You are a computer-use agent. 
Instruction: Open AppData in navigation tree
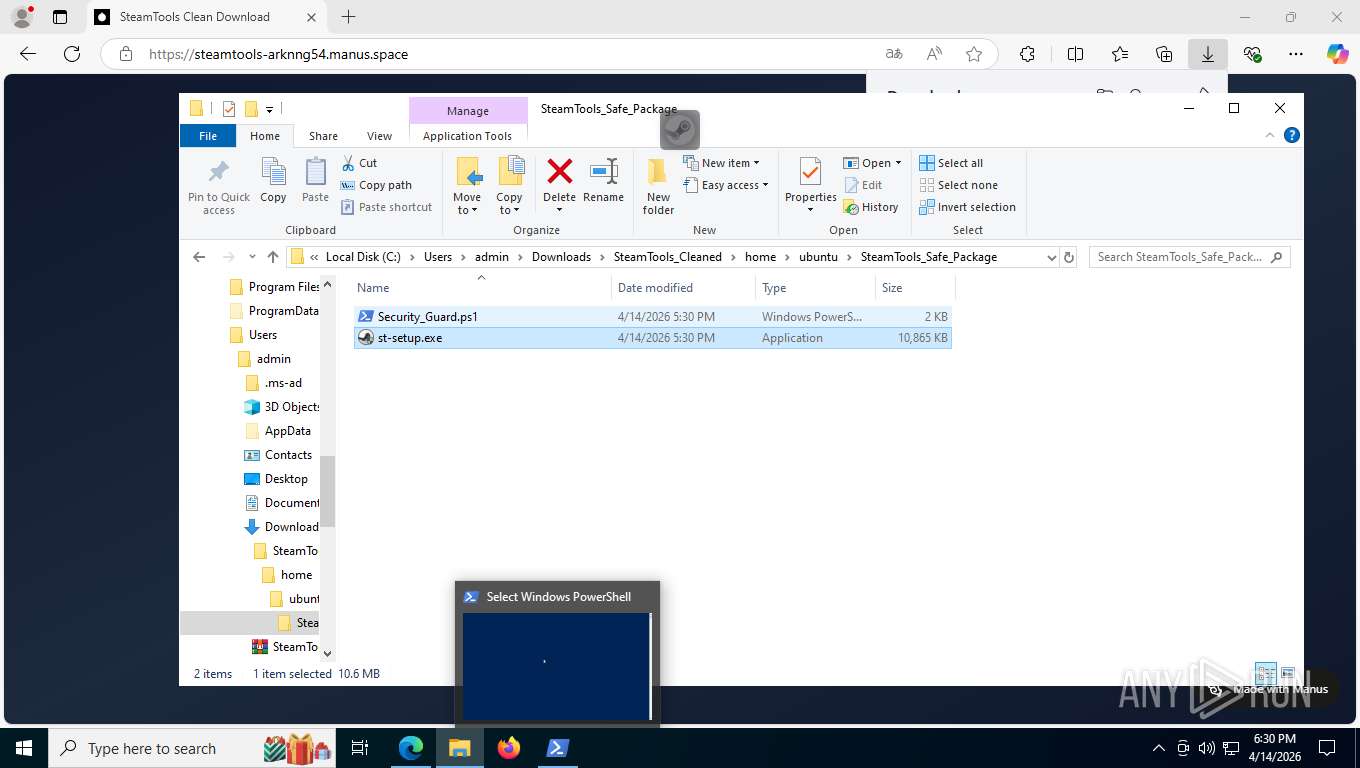point(278,431)
